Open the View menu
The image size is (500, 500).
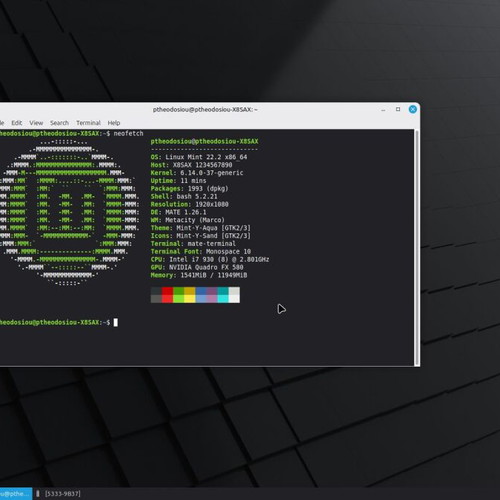pos(36,123)
